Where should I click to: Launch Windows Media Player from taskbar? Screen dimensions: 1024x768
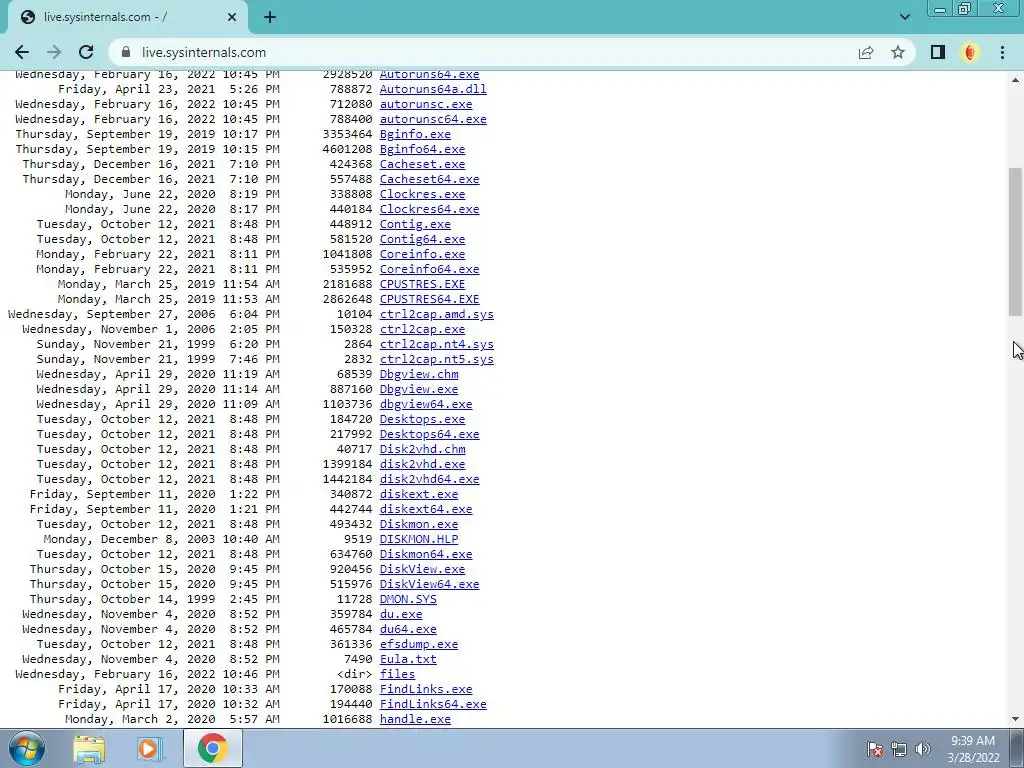coord(149,748)
